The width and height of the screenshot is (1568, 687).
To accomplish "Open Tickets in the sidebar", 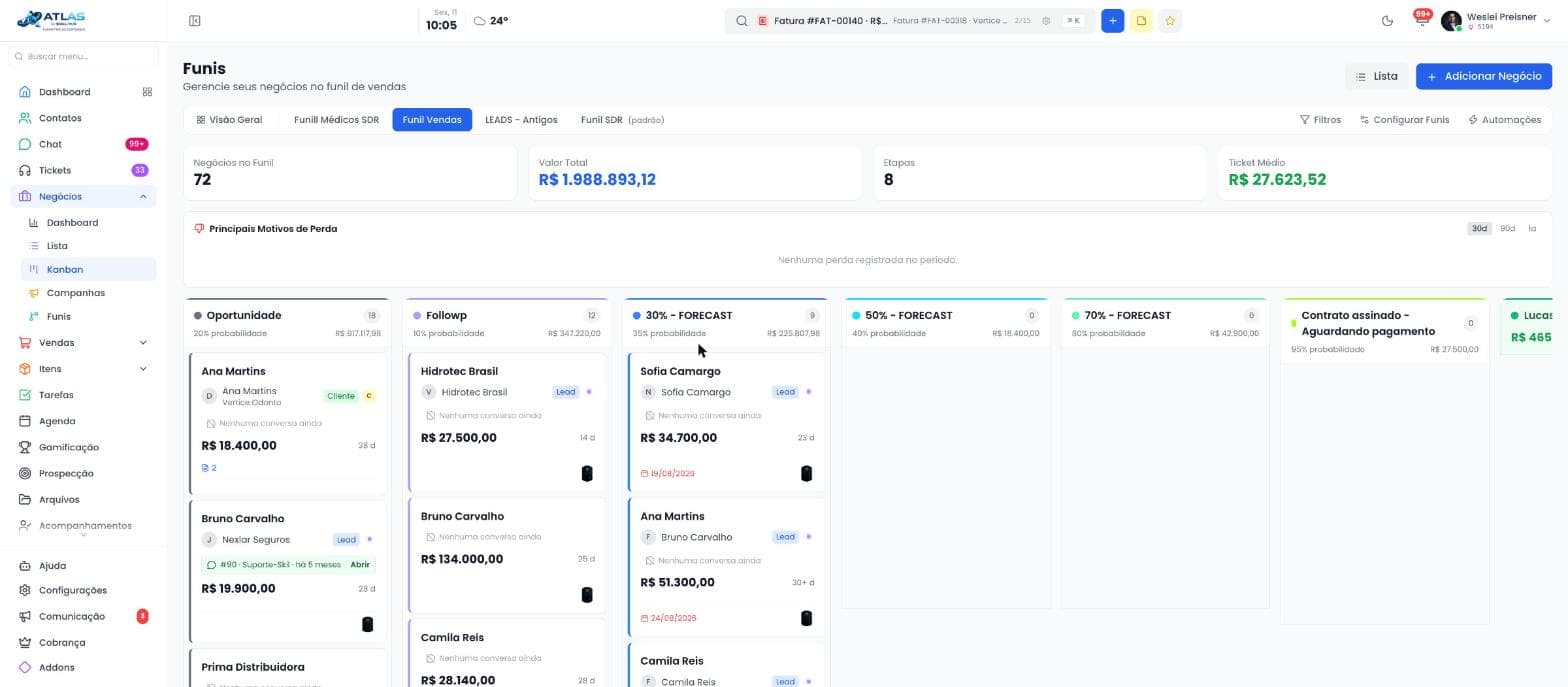I will point(84,170).
